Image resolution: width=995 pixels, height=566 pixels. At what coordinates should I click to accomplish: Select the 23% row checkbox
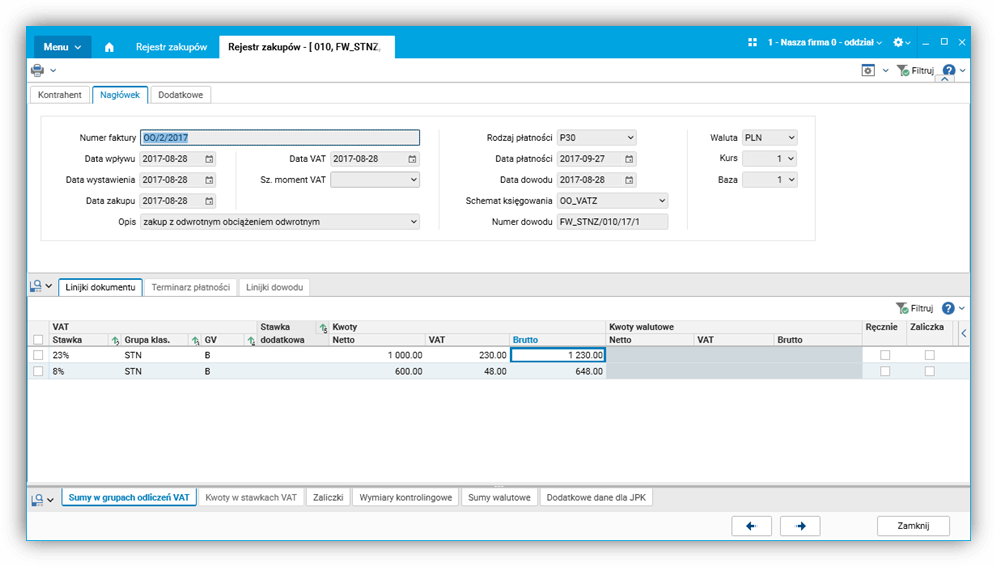pos(38,355)
